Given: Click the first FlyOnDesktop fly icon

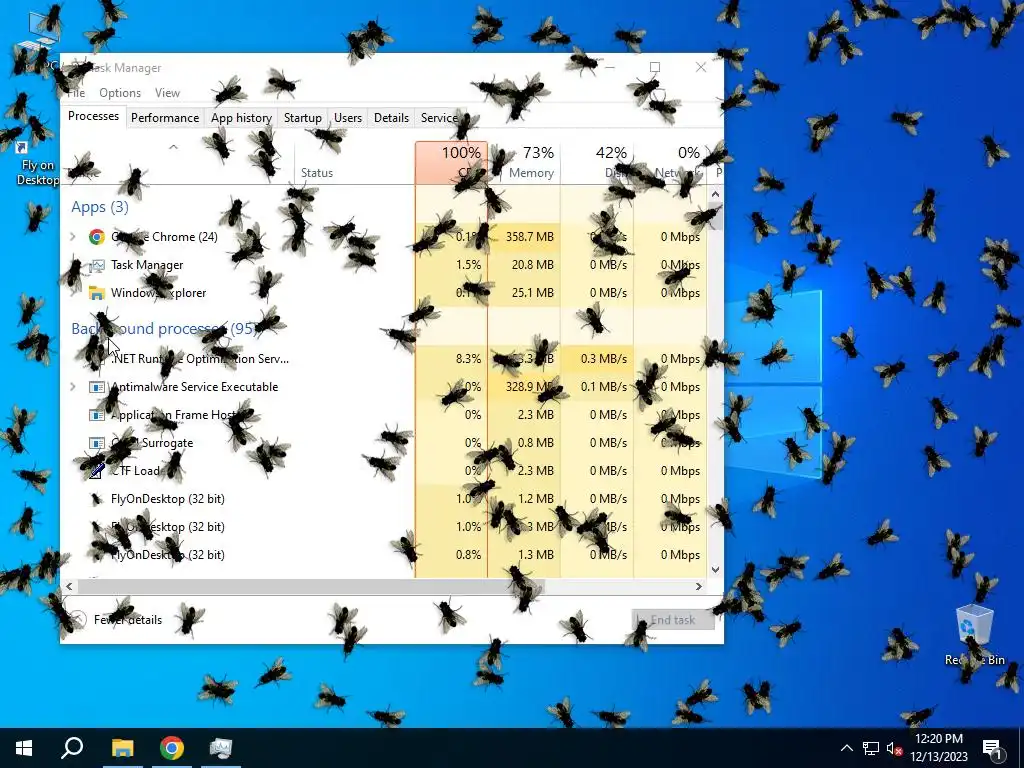Looking at the screenshot, I should click(97, 499).
